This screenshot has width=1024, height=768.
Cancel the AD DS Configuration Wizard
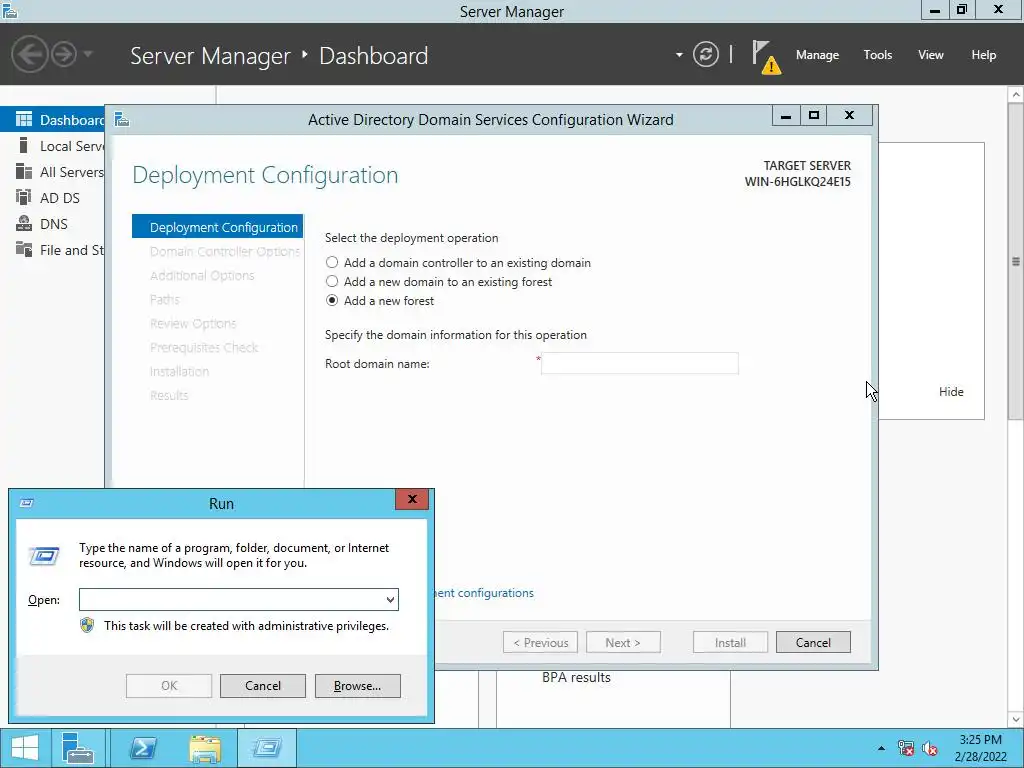click(813, 643)
